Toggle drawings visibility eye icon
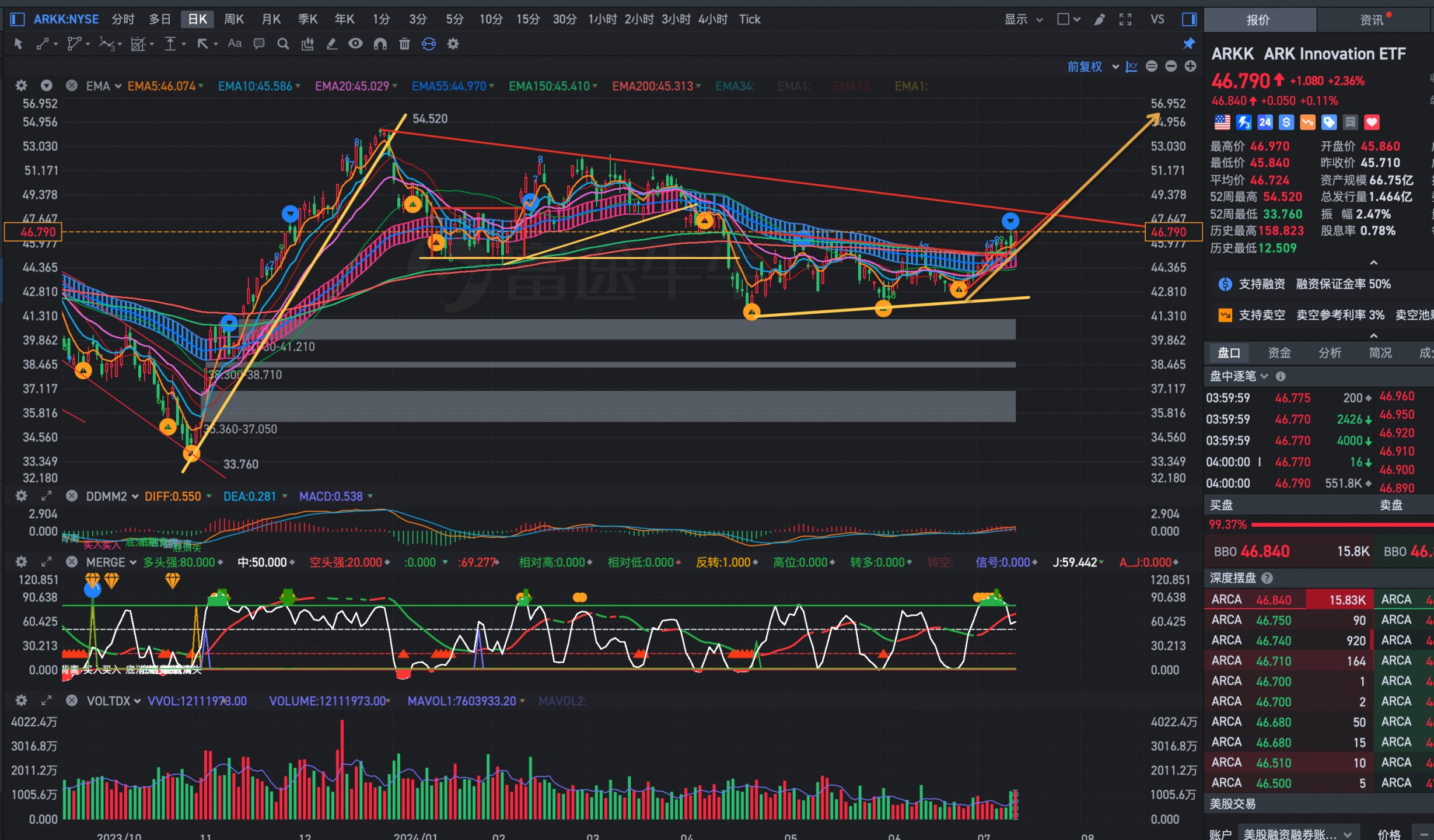The image size is (1434, 840). [x=355, y=44]
